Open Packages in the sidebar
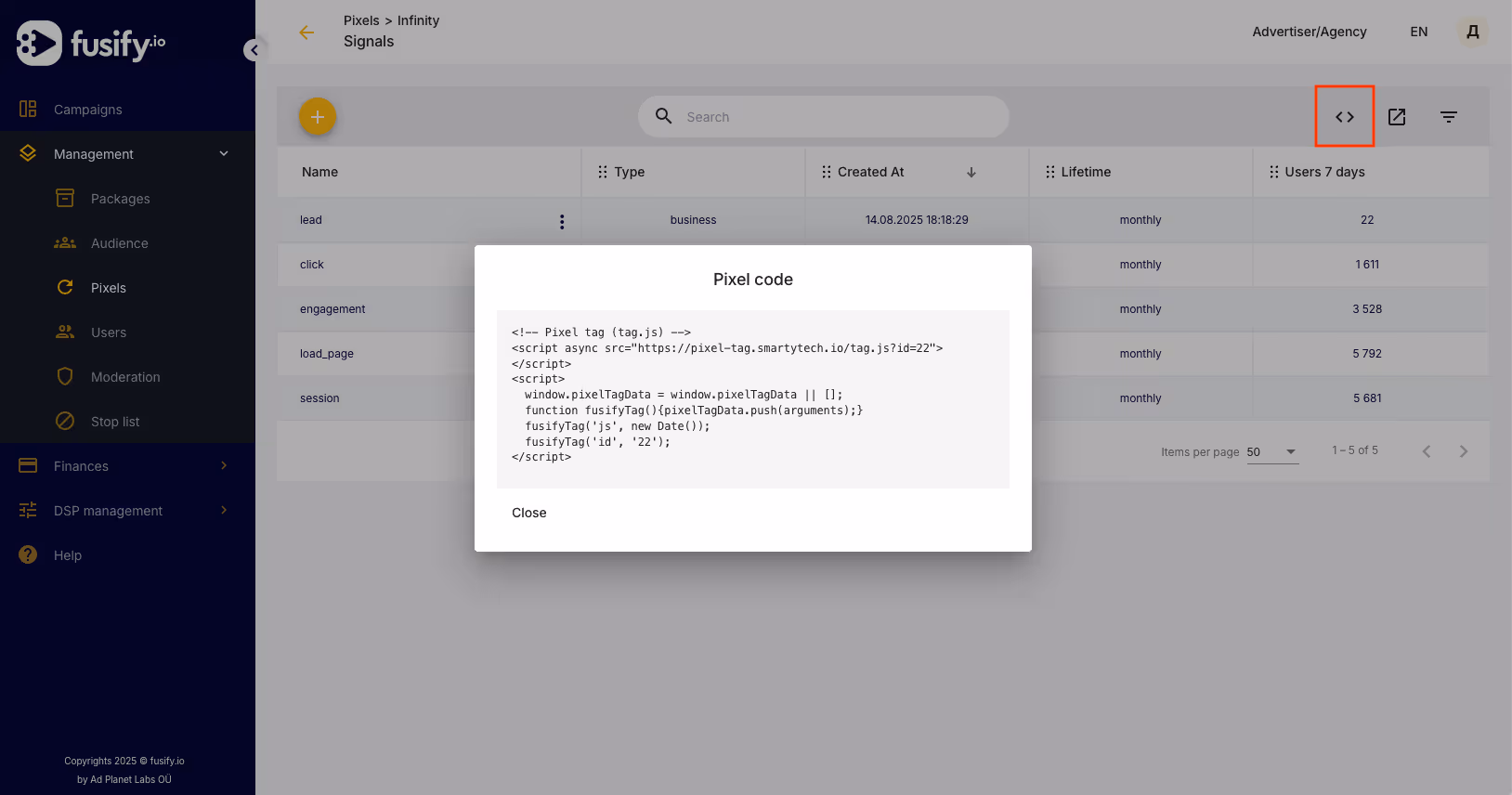 click(121, 199)
